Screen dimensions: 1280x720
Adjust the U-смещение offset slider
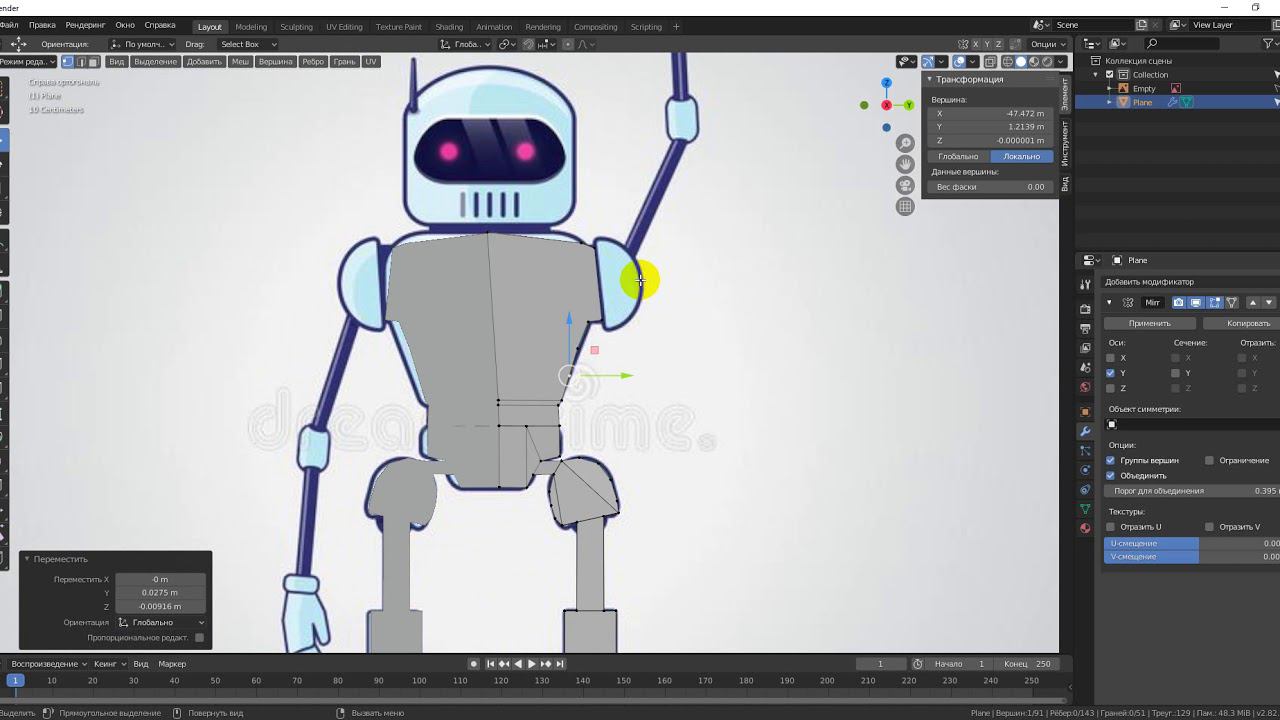coord(1190,543)
